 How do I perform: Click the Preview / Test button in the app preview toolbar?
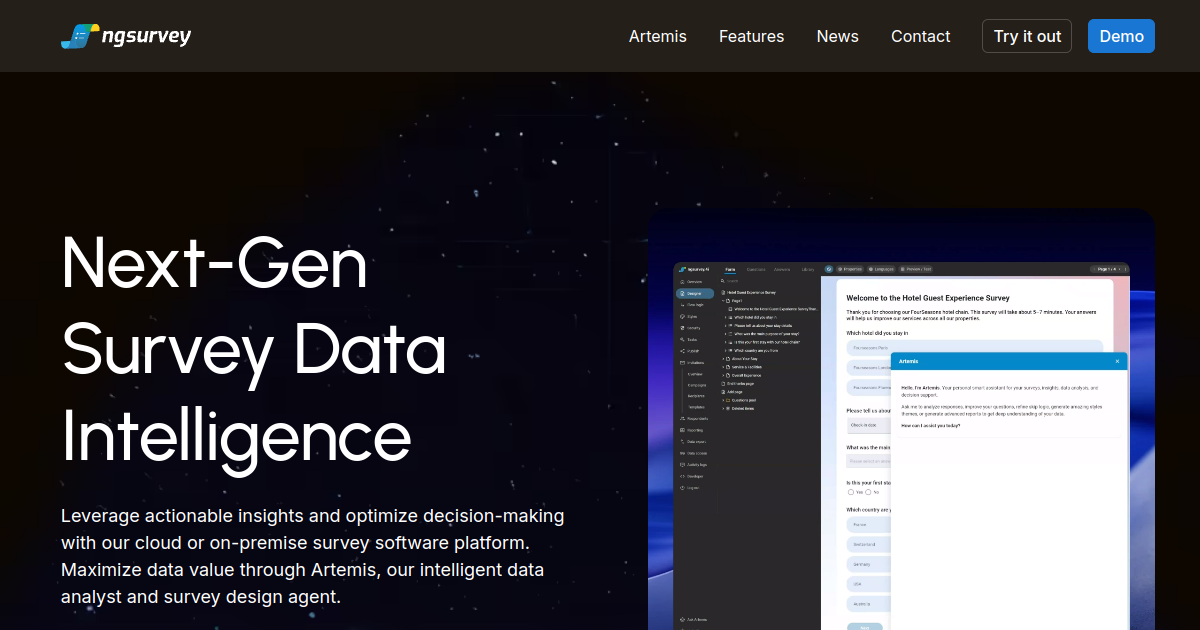916,269
